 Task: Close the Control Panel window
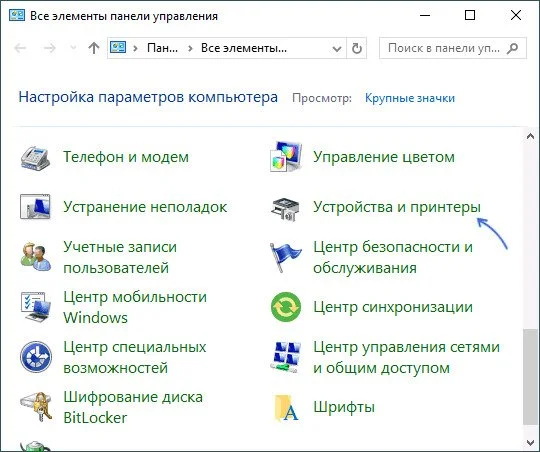click(516, 16)
